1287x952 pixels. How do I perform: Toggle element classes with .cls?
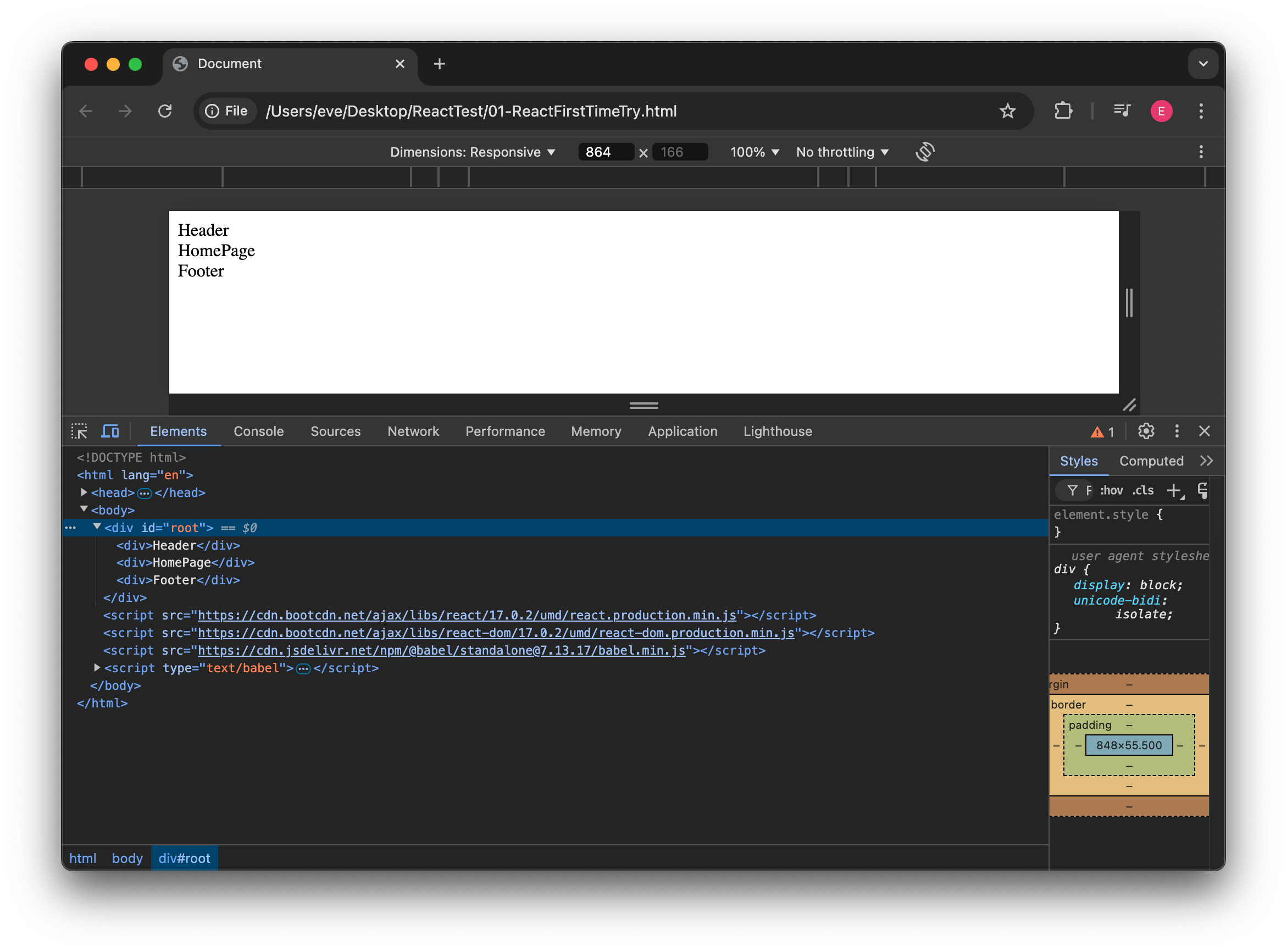coord(1143,490)
